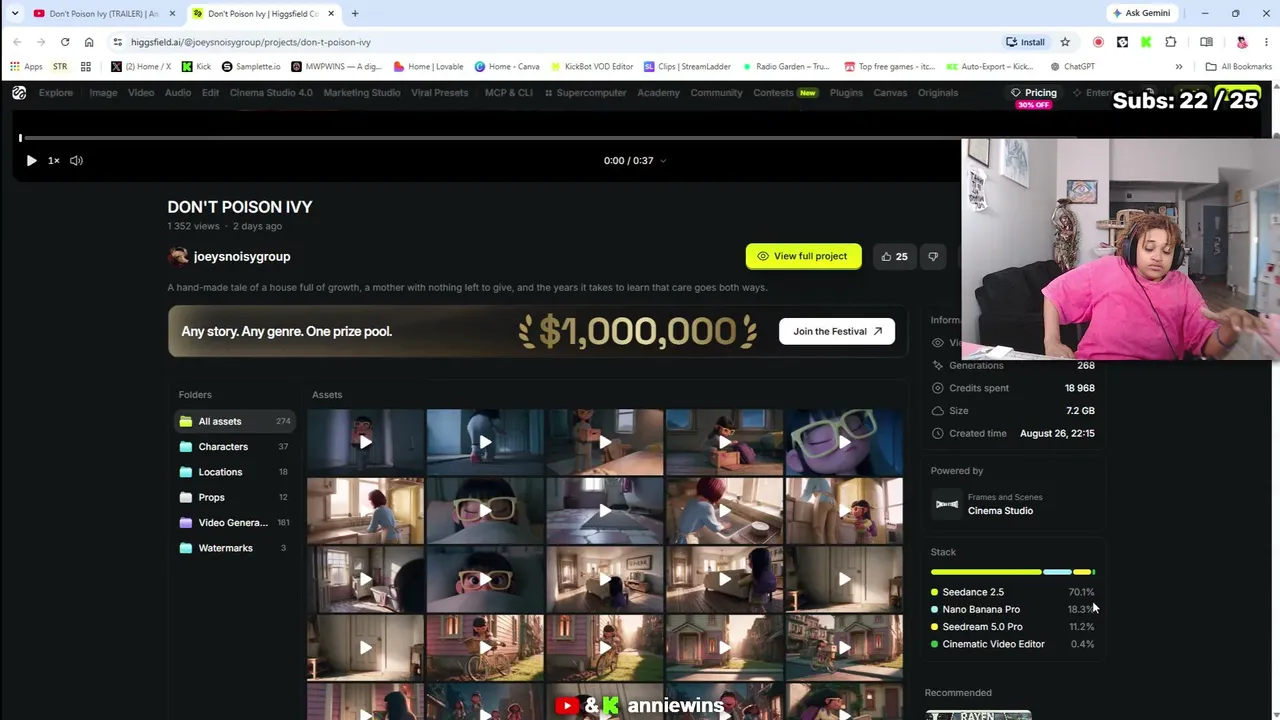Open the Originals page

938,92
